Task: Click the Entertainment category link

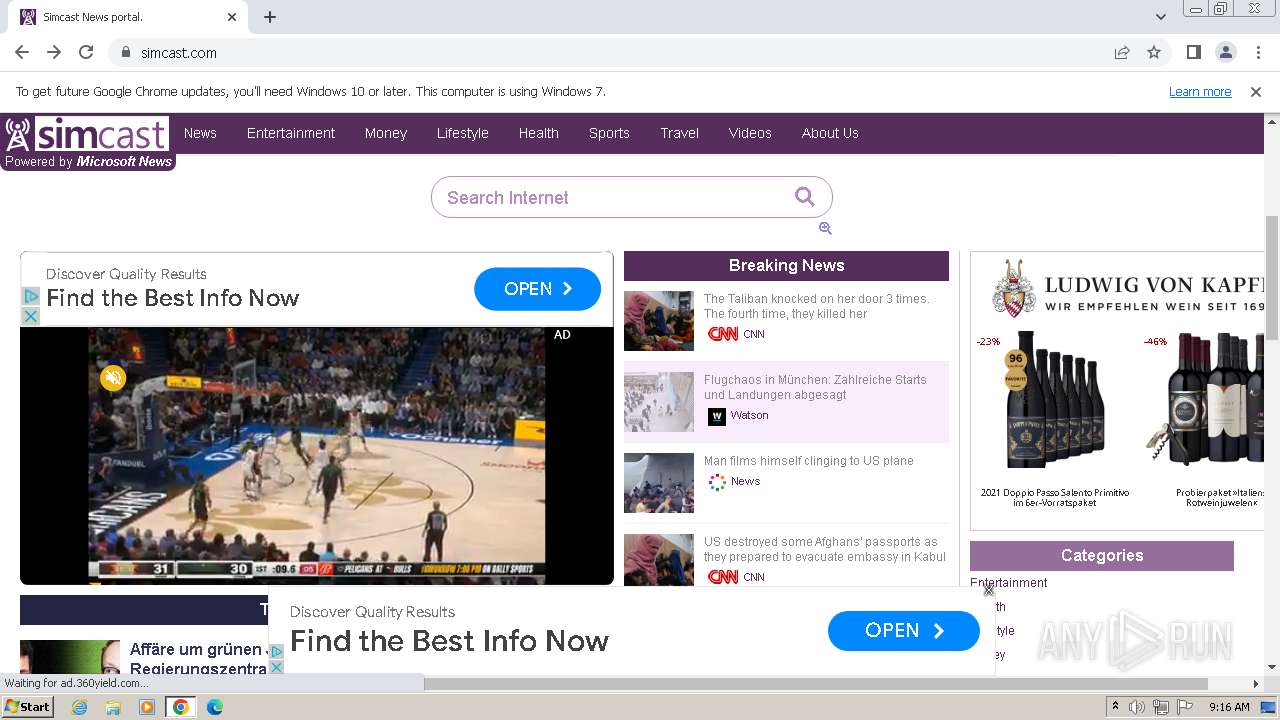Action: tap(1009, 583)
